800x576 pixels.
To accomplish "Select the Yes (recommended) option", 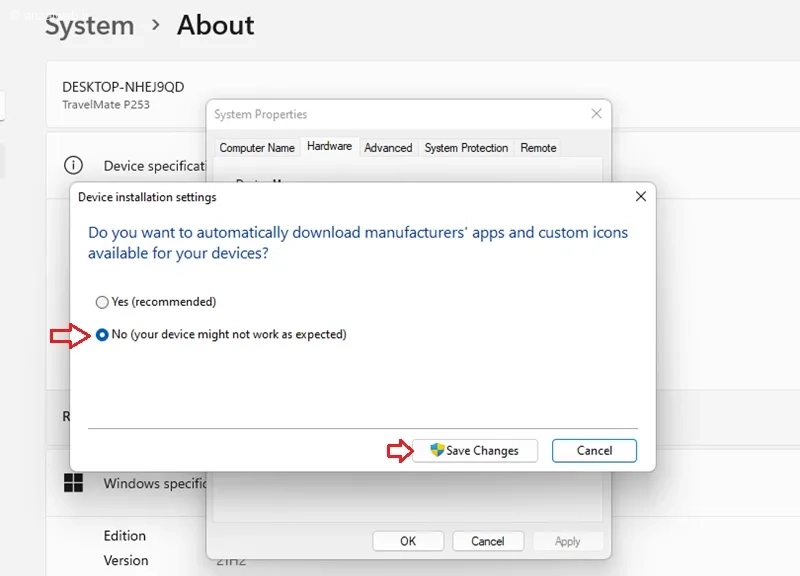I will click(x=102, y=302).
